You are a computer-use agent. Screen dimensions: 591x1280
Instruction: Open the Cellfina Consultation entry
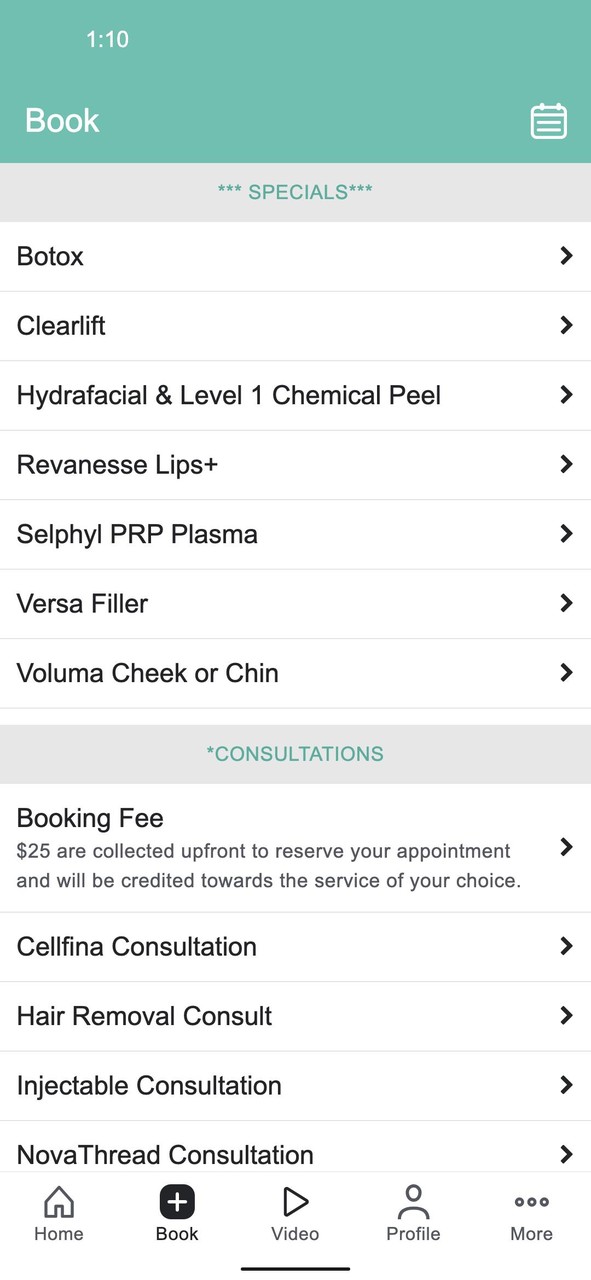pos(295,946)
